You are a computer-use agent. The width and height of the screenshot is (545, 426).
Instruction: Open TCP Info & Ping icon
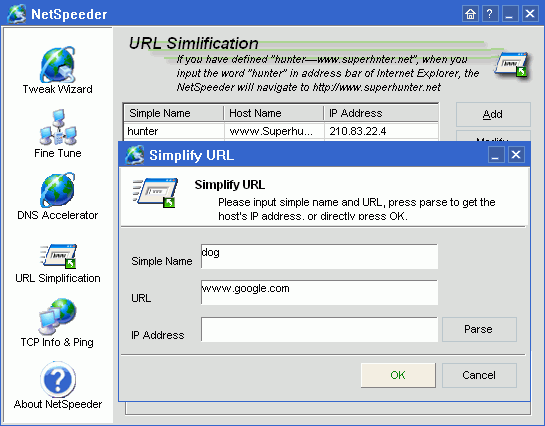click(58, 316)
